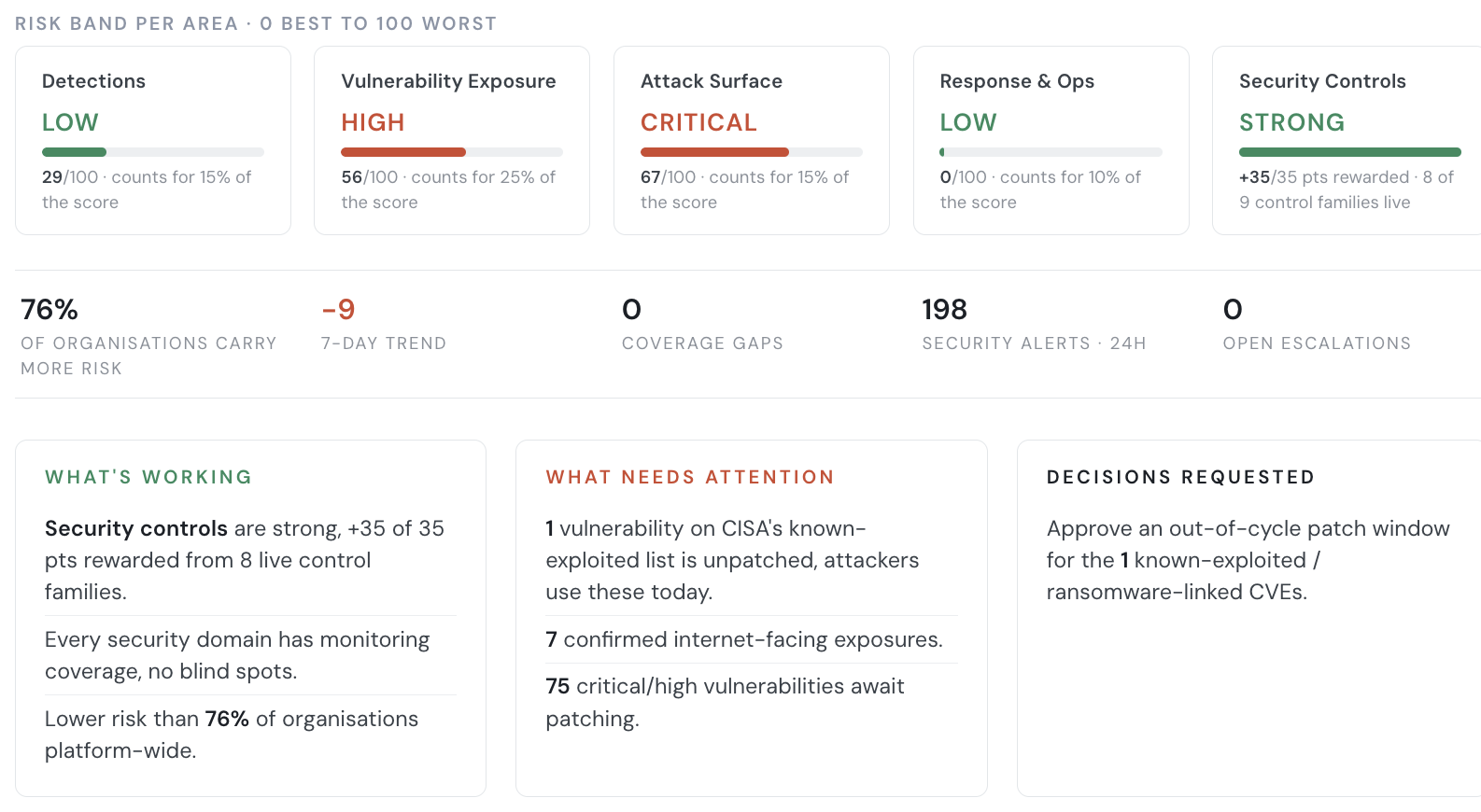The image size is (1481, 812).
Task: Click the 'Every security domain has monitoring' item
Action: pyautogui.click(x=250, y=655)
